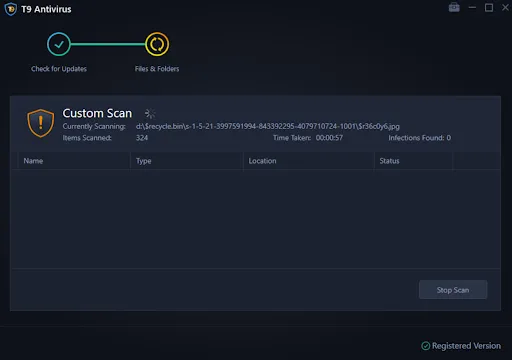Click the loading spinner beside Custom Scan
The image size is (512, 360).
point(150,114)
